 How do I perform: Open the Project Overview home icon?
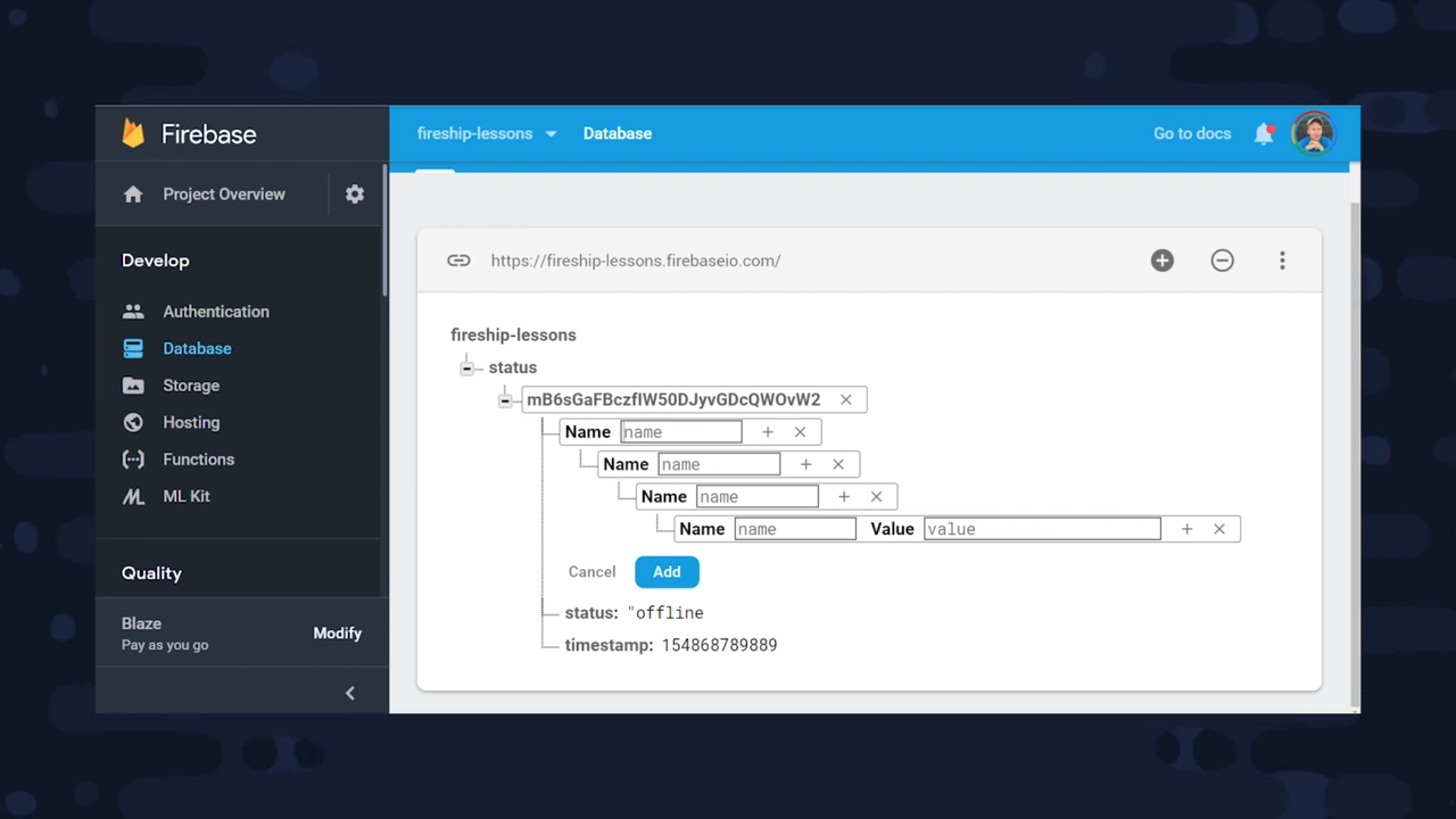pyautogui.click(x=133, y=194)
